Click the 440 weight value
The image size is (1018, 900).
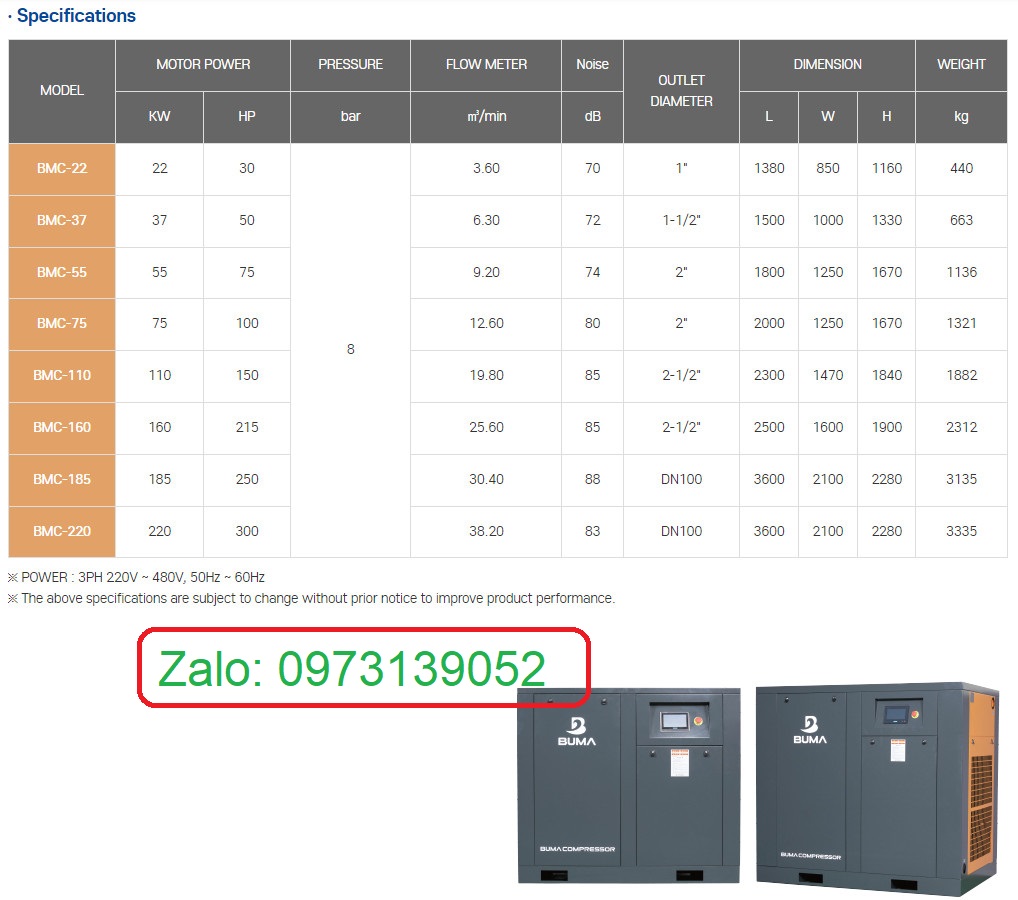coord(961,168)
